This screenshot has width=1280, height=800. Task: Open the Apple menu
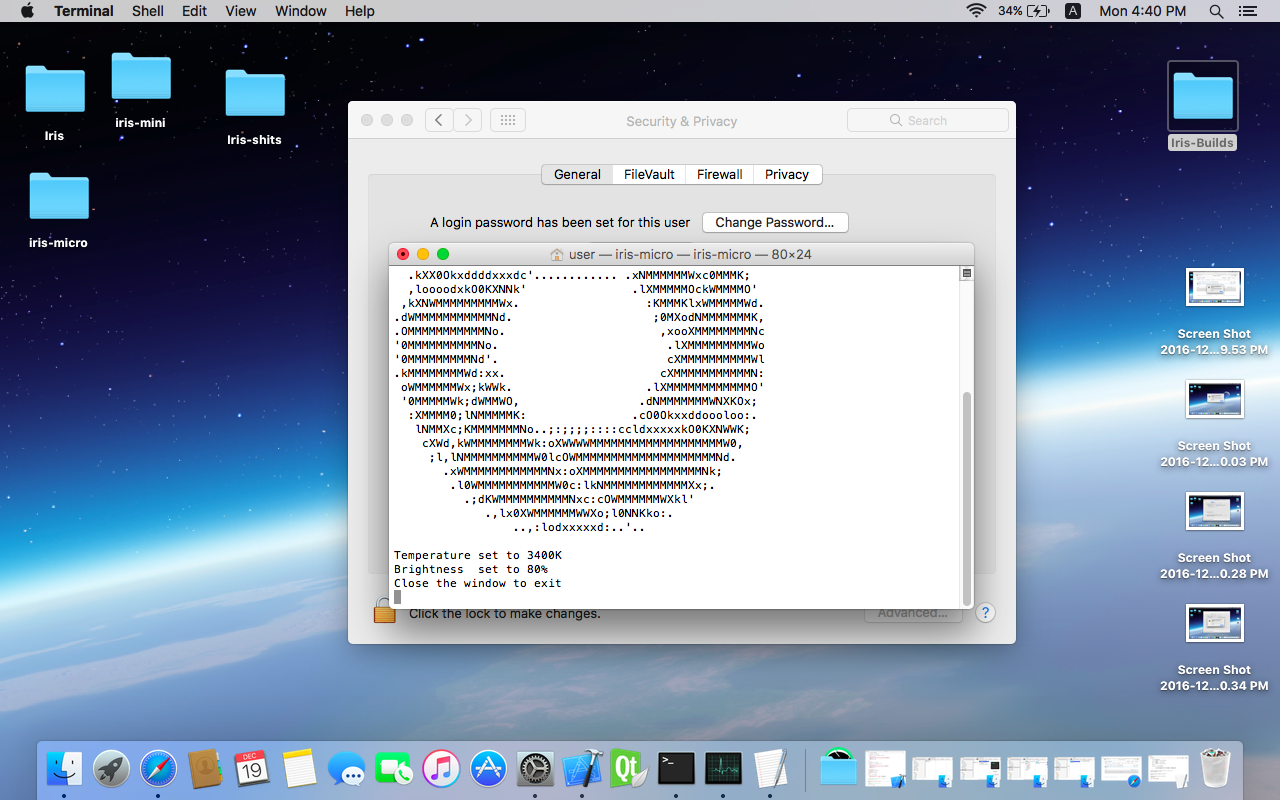(27, 11)
